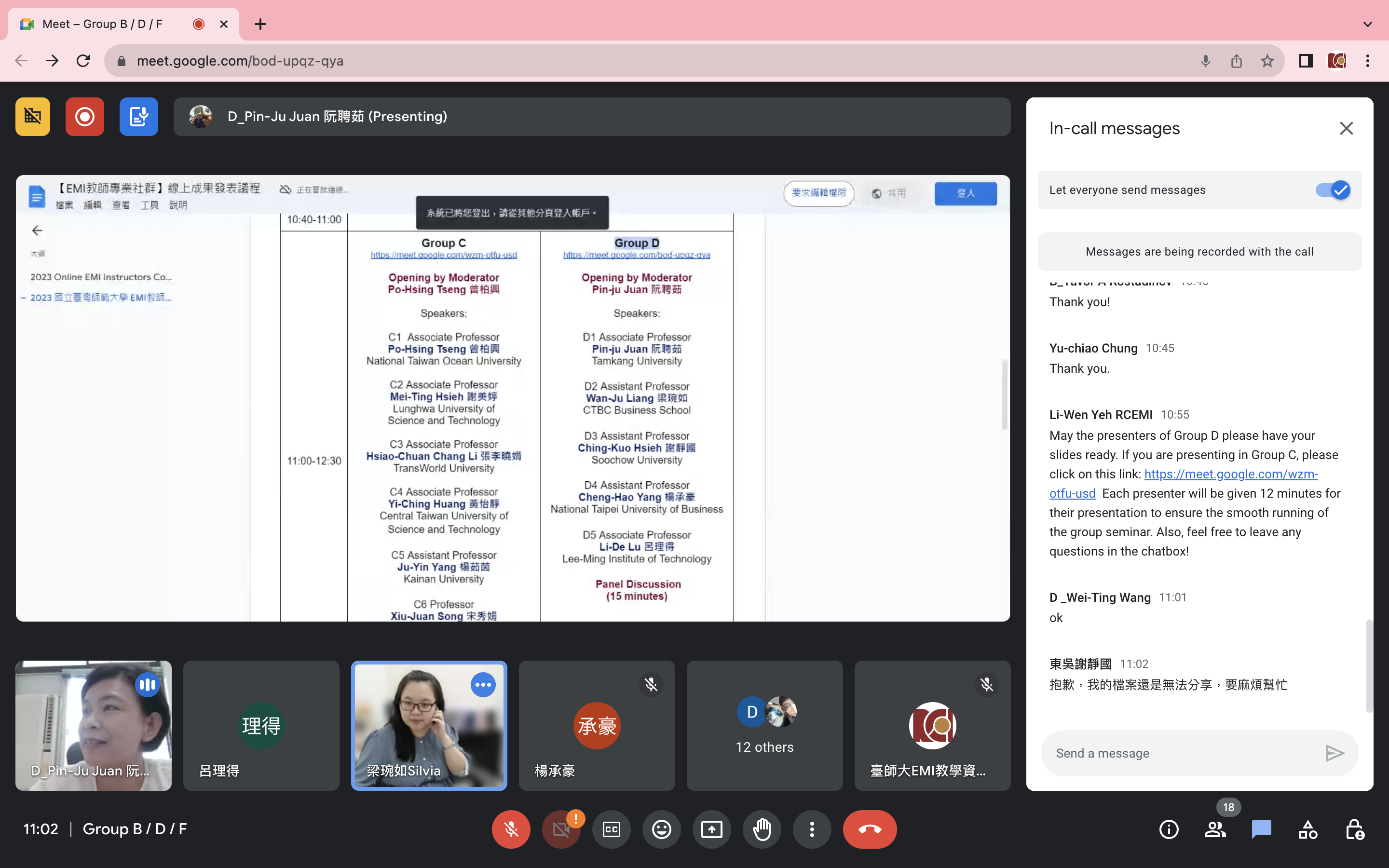
Task: Click the Chrome profile avatar
Action: coord(1337,61)
